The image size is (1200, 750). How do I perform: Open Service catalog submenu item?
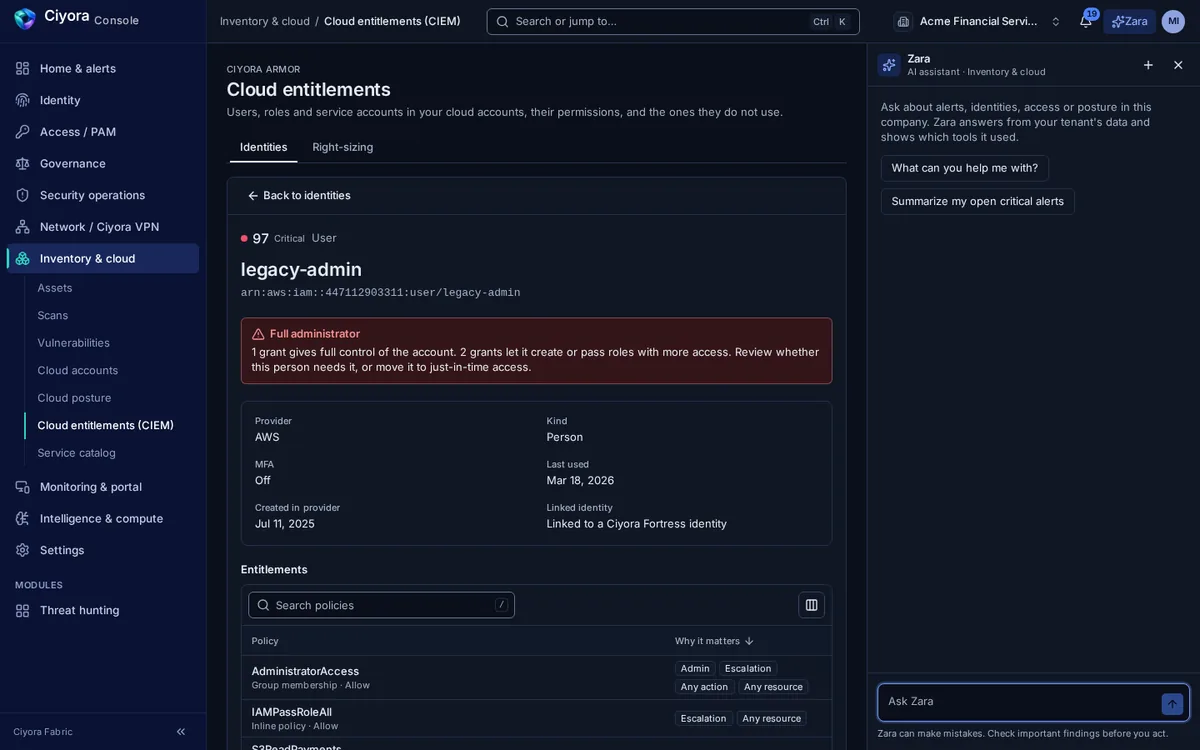(x=77, y=453)
